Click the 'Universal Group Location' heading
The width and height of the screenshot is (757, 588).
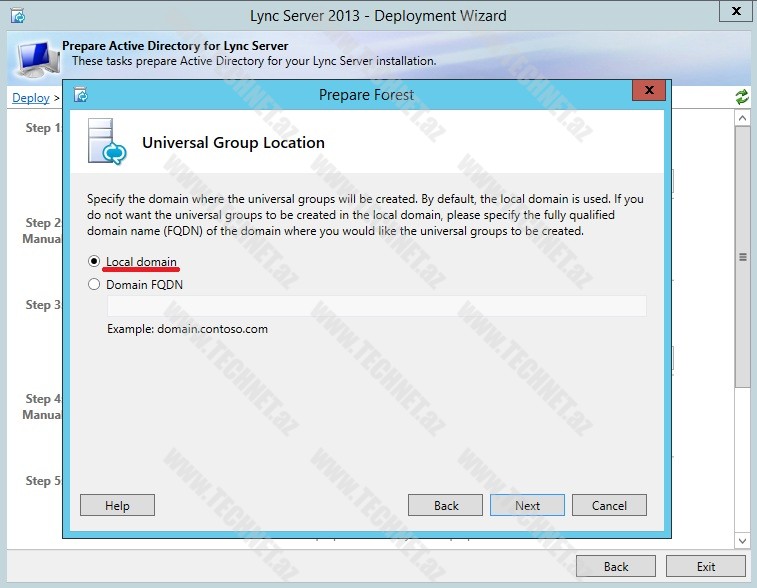233,143
